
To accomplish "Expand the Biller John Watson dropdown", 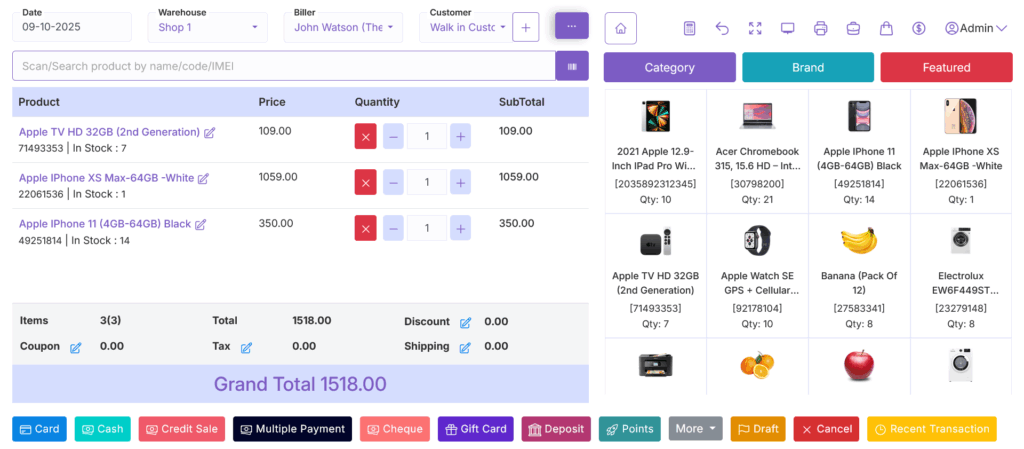I will point(344,27).
